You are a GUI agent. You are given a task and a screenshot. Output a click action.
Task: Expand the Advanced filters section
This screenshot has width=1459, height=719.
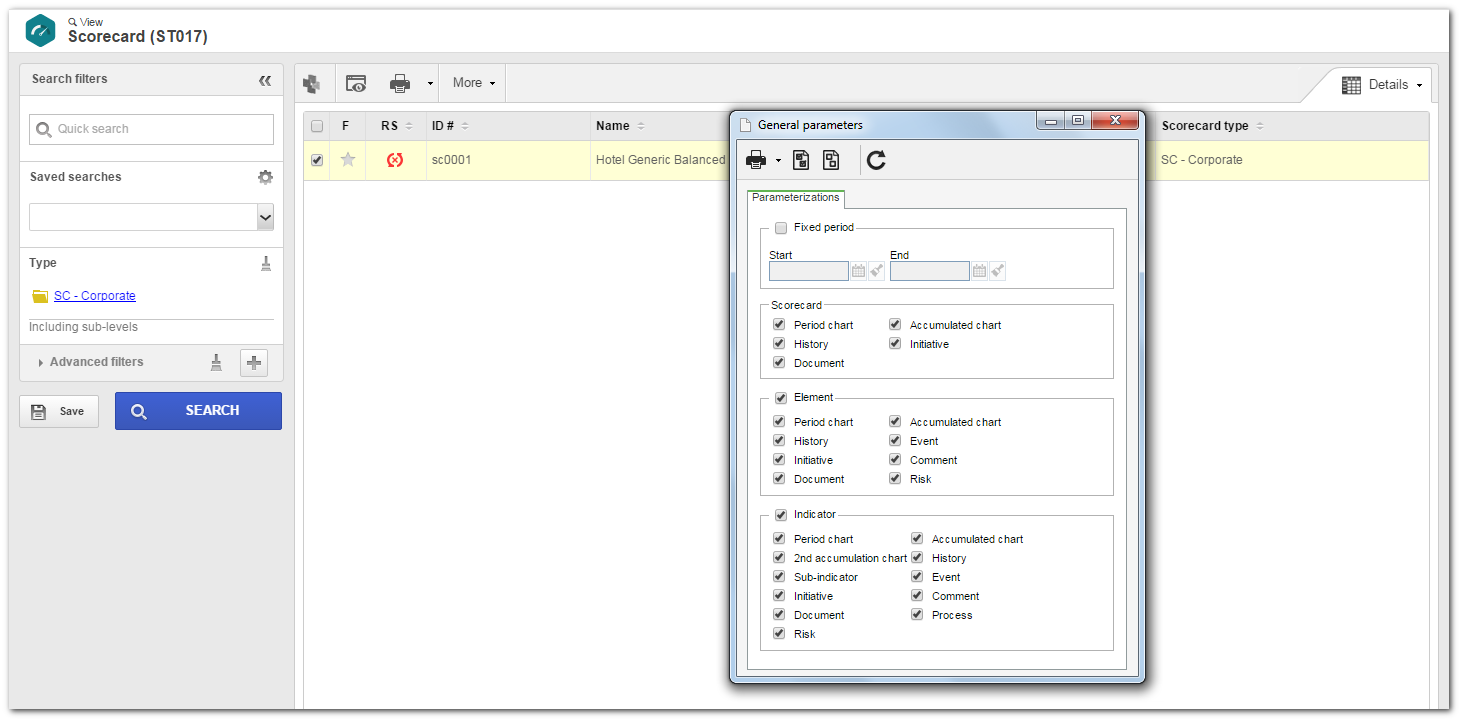tap(90, 362)
